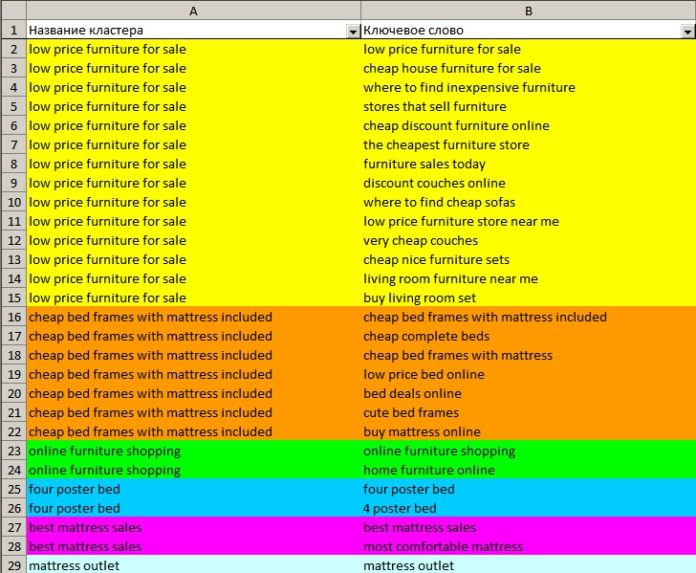Screen dimensions: 696x573
Task: Select the orange cell 'cheap complete beds'
Action: (426, 336)
